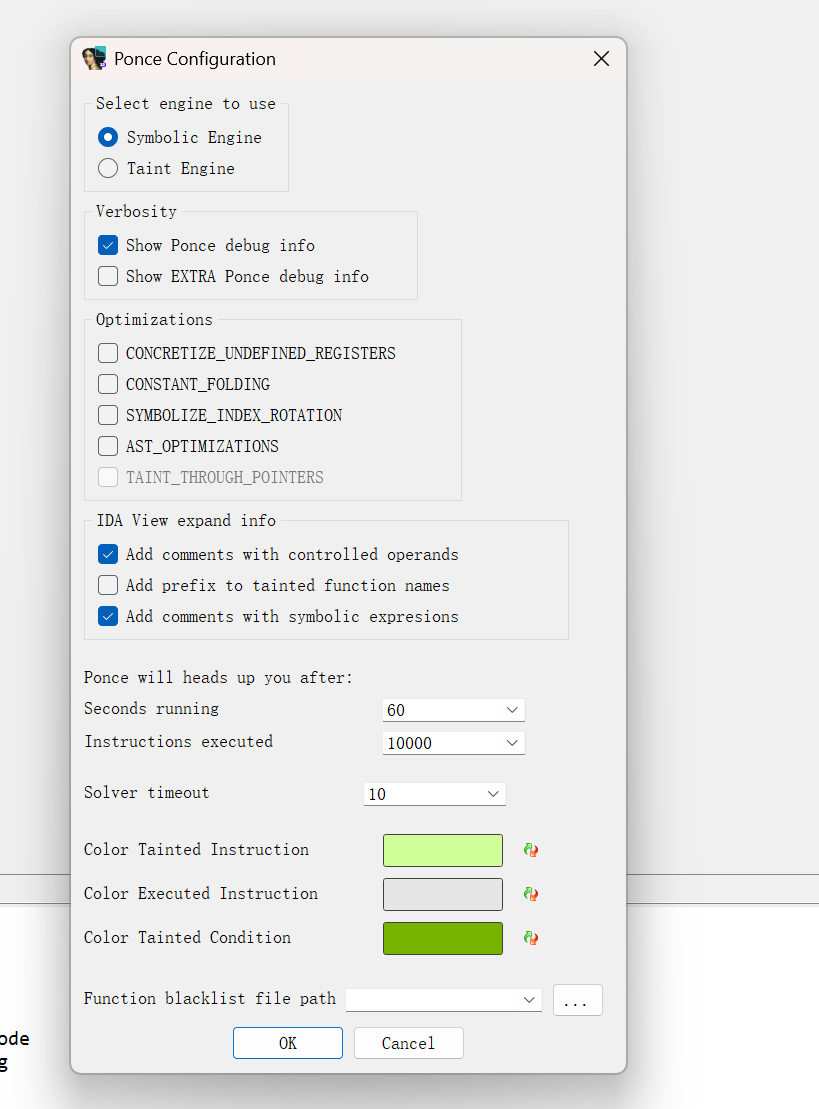Enable SYMBOLIZE_INDEX_ROTATION optimization

click(108, 415)
